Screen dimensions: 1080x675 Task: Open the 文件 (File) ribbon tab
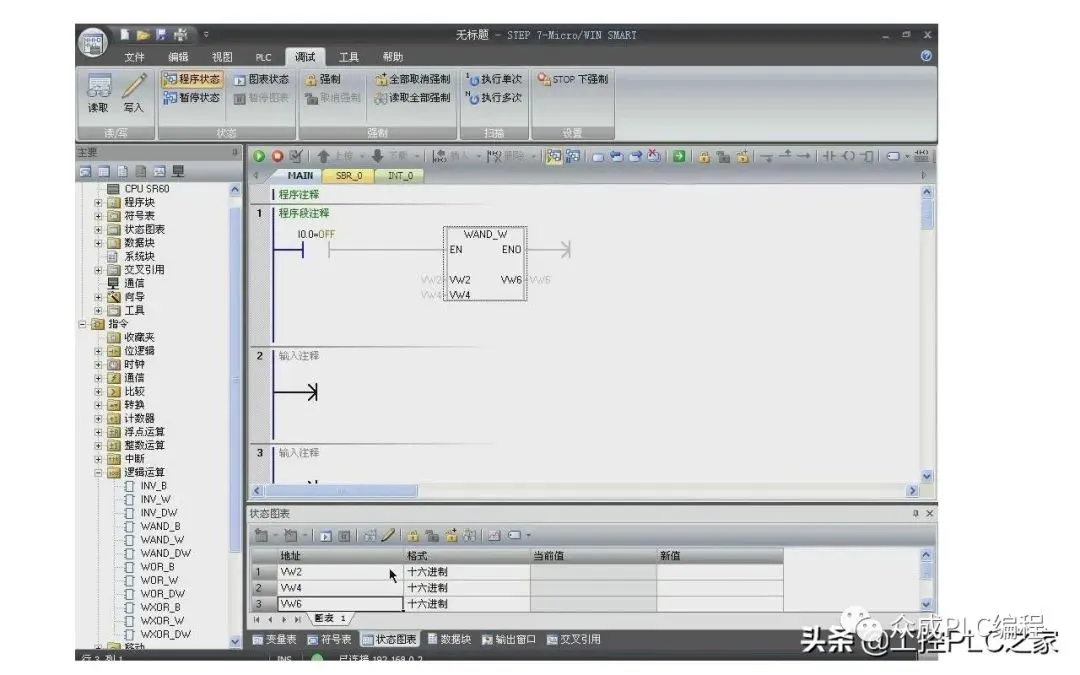(x=134, y=57)
